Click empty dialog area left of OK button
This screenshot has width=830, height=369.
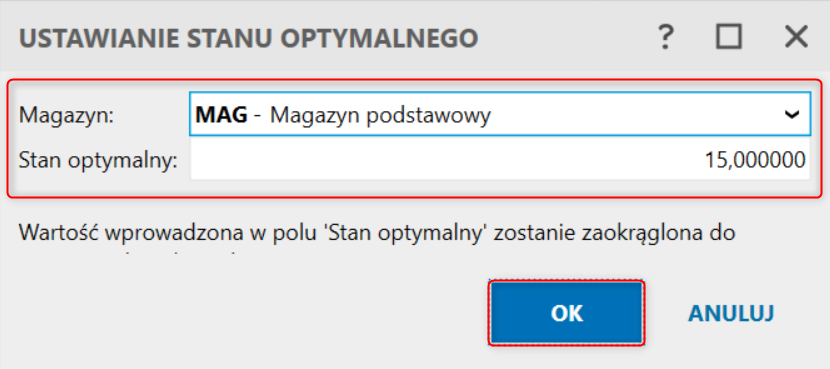pos(249,313)
